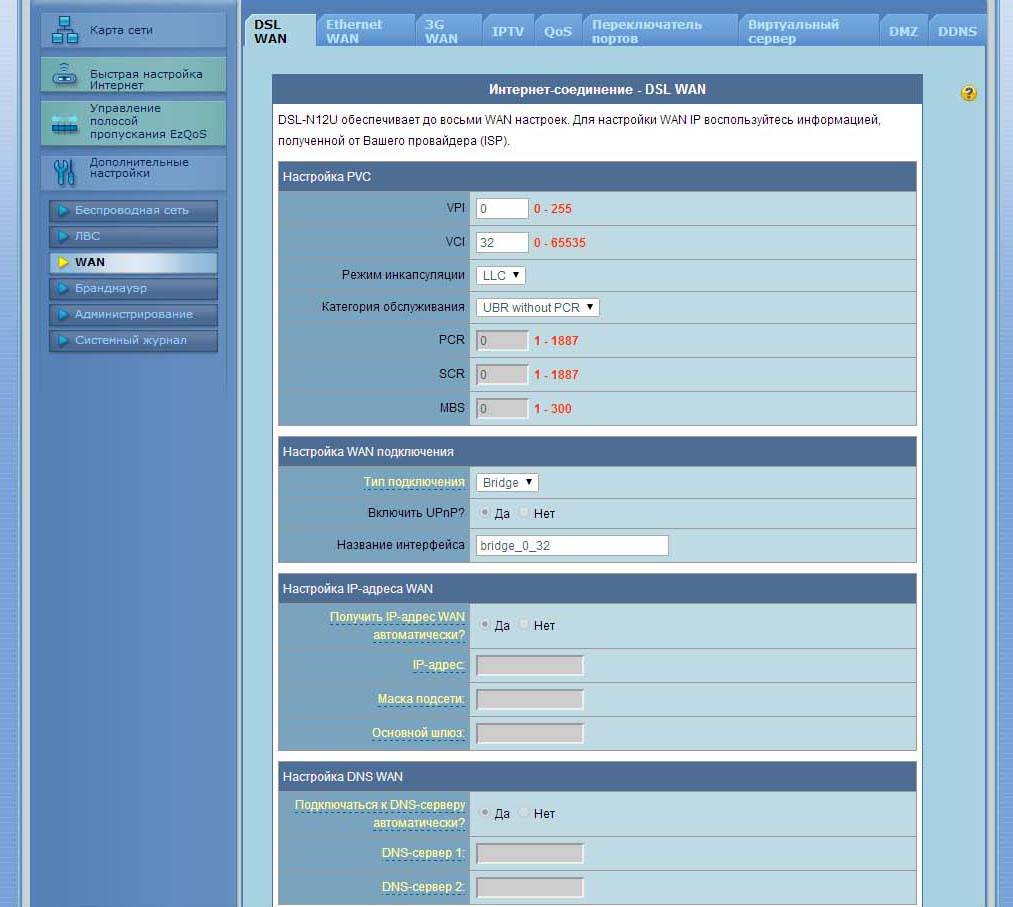Click the network map icon
Image resolution: width=1013 pixels, height=907 pixels.
click(65, 30)
